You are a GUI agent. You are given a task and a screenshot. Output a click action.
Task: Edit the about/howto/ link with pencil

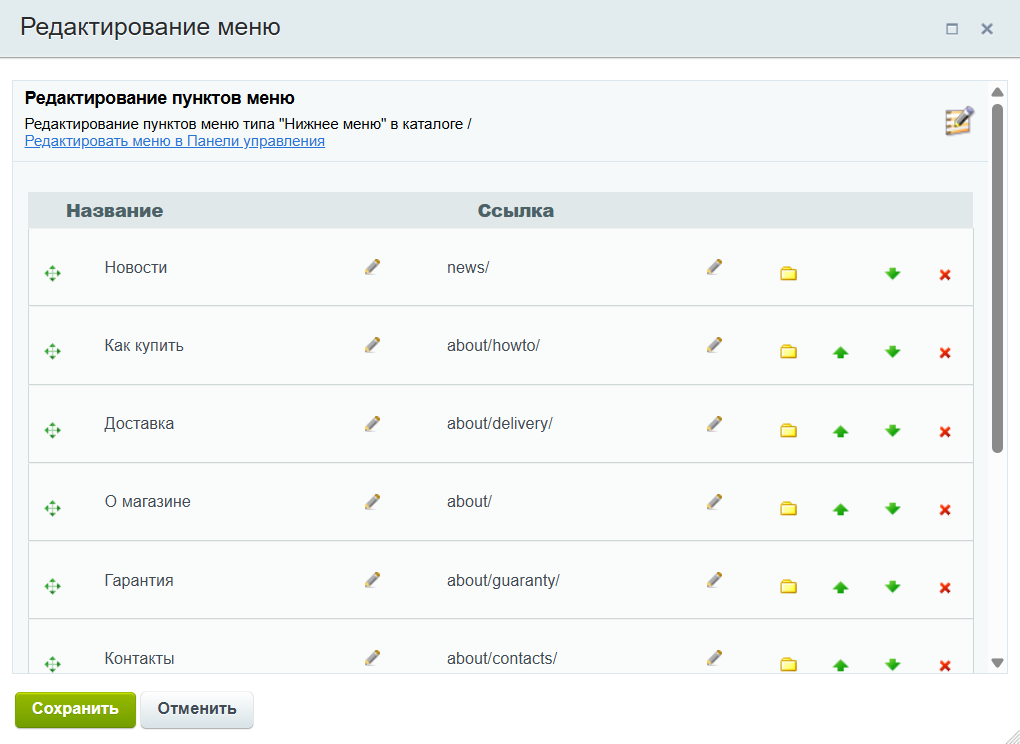[714, 345]
